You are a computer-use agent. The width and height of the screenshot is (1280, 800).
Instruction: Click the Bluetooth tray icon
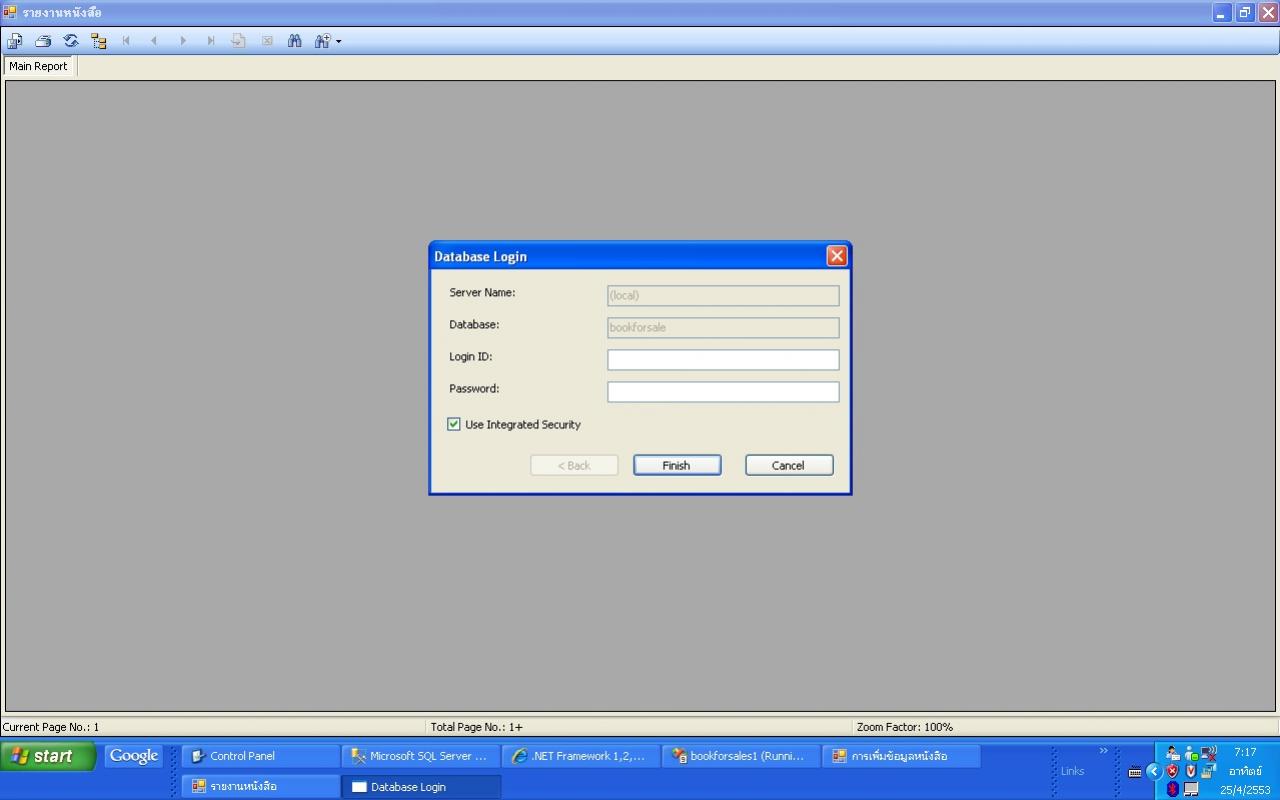pos(1172,789)
